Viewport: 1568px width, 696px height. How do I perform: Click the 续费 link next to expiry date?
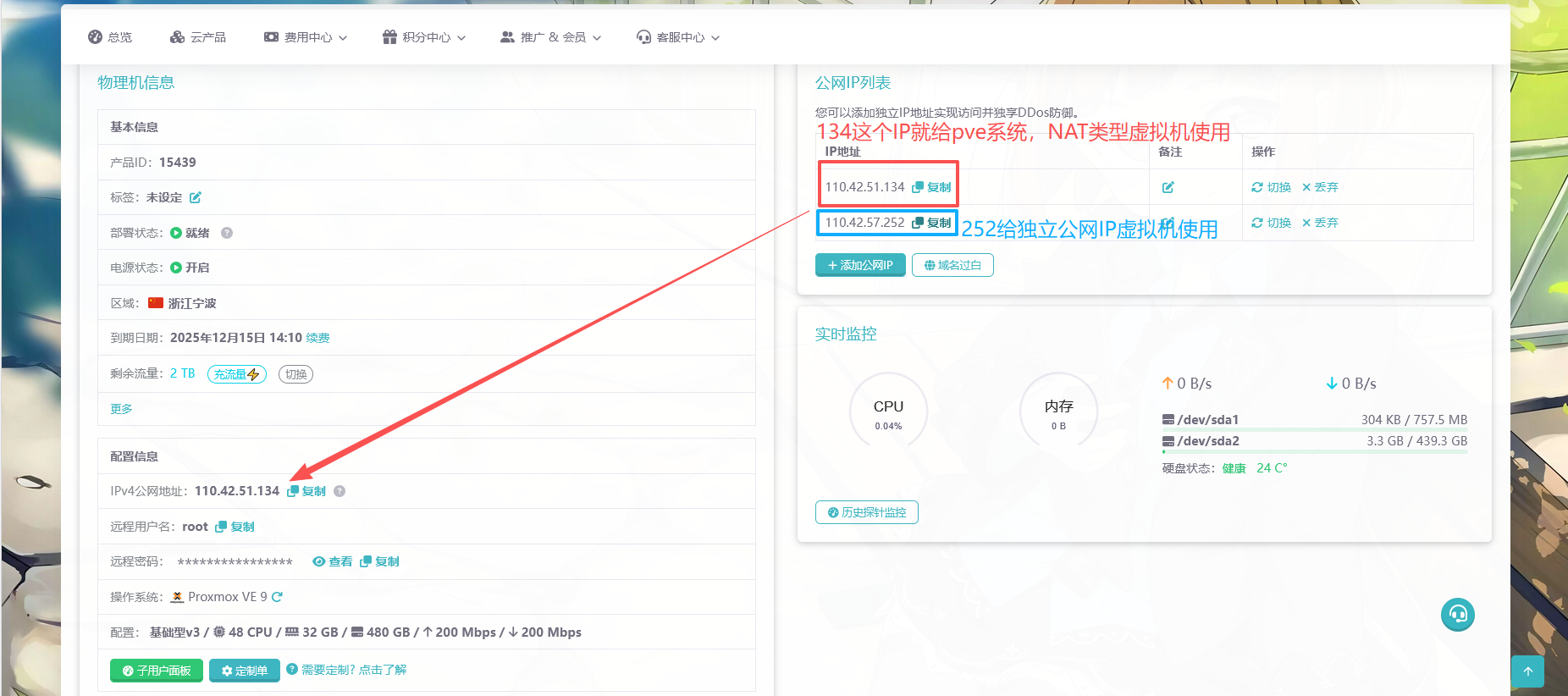(317, 338)
